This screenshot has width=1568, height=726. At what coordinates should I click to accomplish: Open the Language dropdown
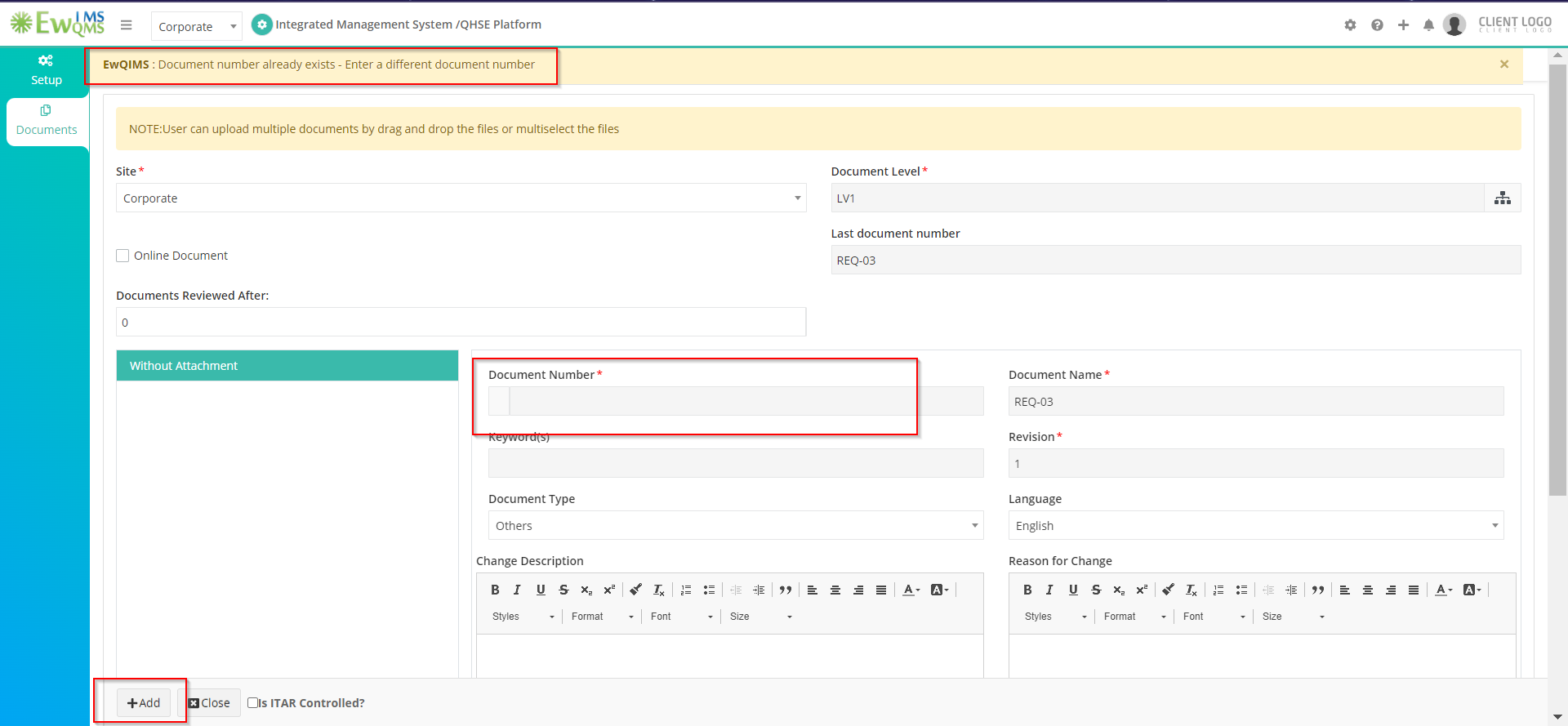pos(1256,525)
